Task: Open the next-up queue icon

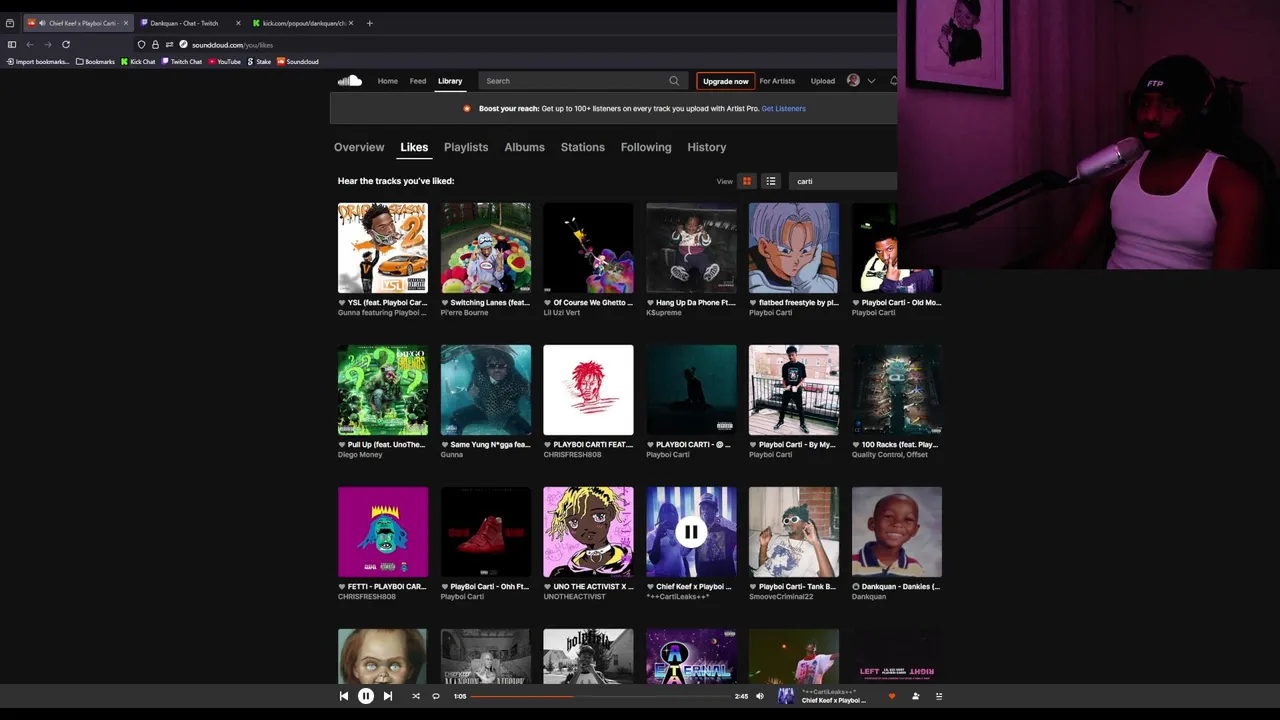Action: click(939, 696)
